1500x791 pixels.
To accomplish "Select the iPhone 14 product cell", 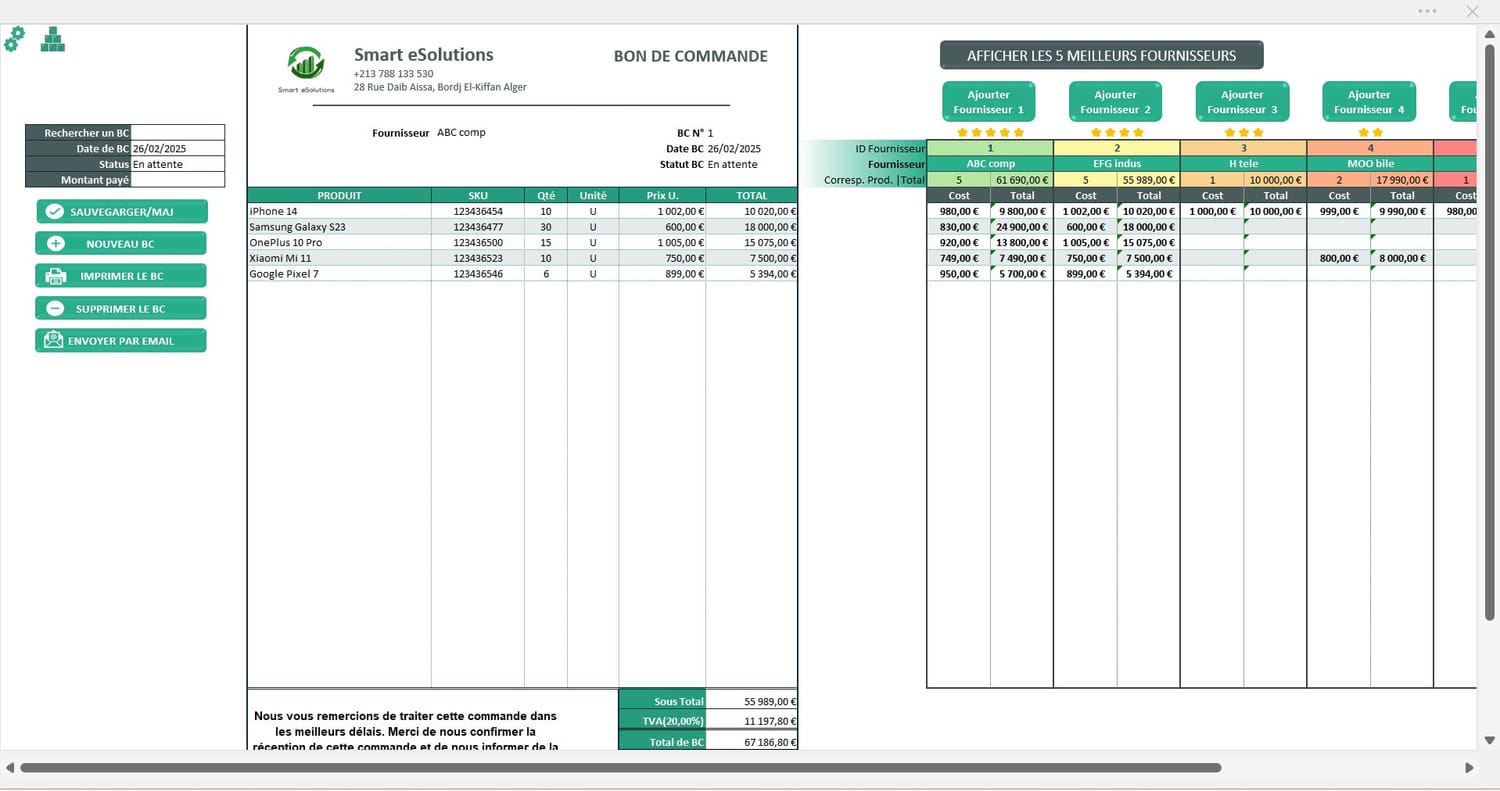I will [x=339, y=211].
